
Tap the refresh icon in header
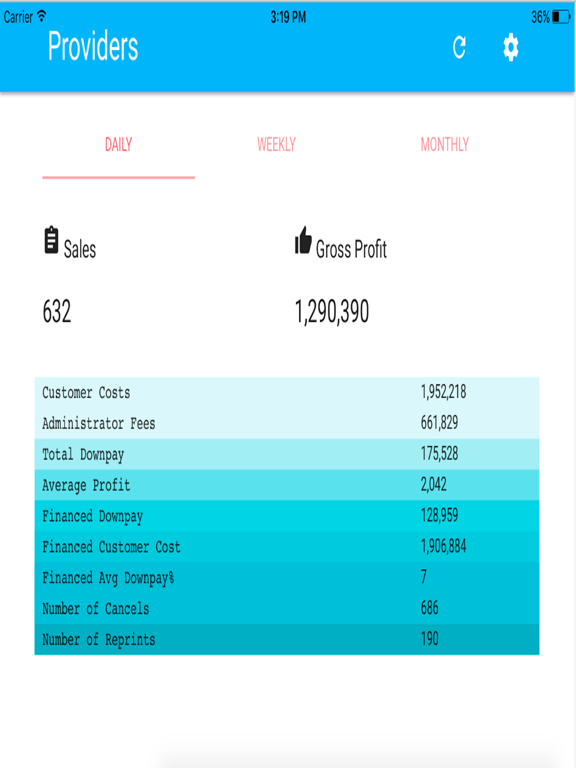(459, 48)
